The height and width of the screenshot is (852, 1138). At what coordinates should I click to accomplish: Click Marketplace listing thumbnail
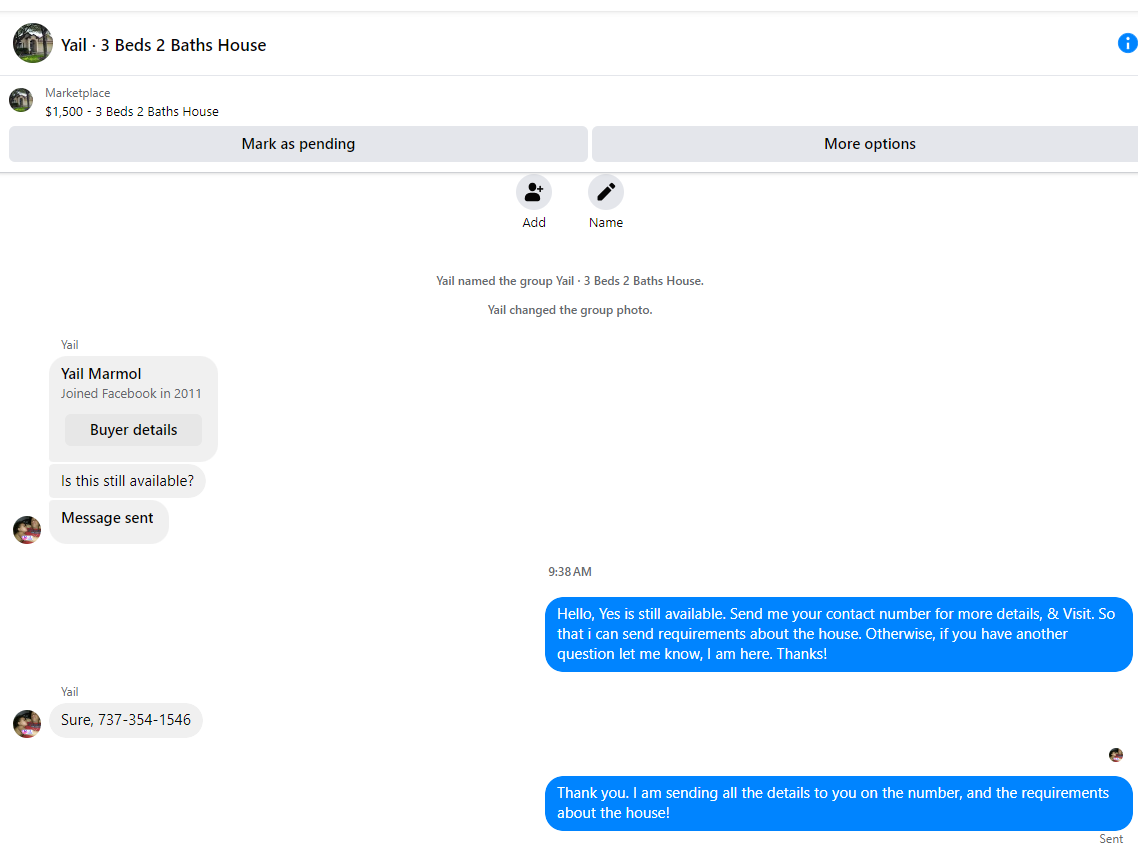21,100
